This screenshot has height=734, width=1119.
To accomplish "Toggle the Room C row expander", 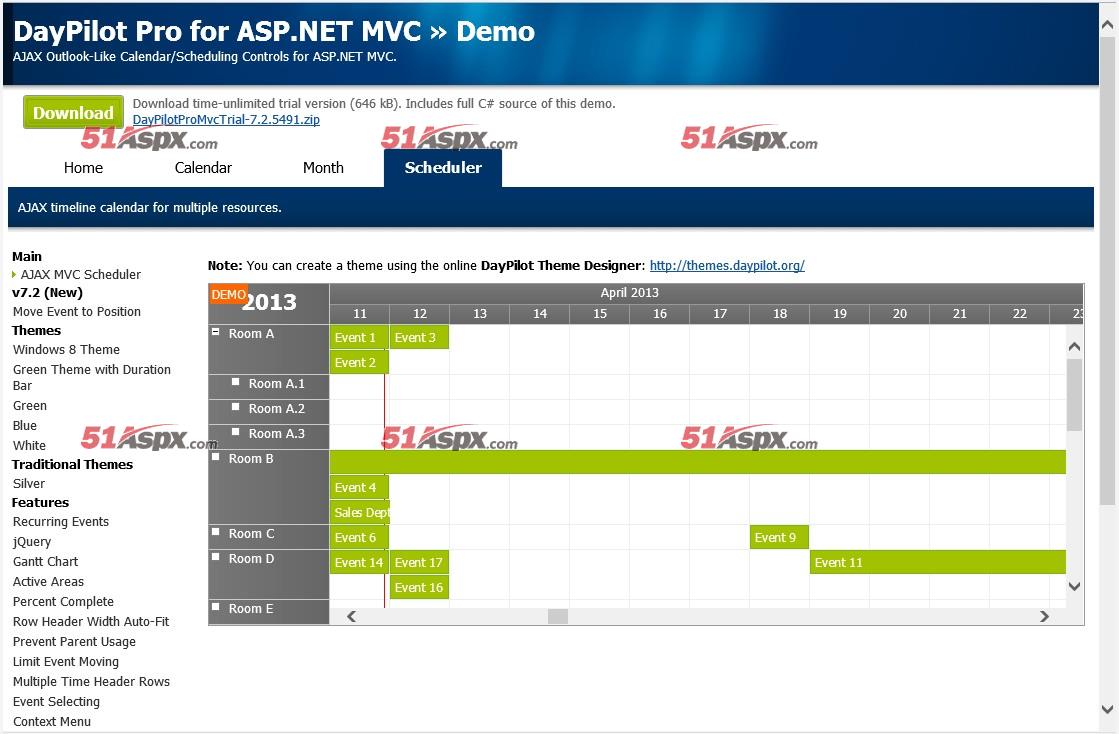I will [x=216, y=531].
